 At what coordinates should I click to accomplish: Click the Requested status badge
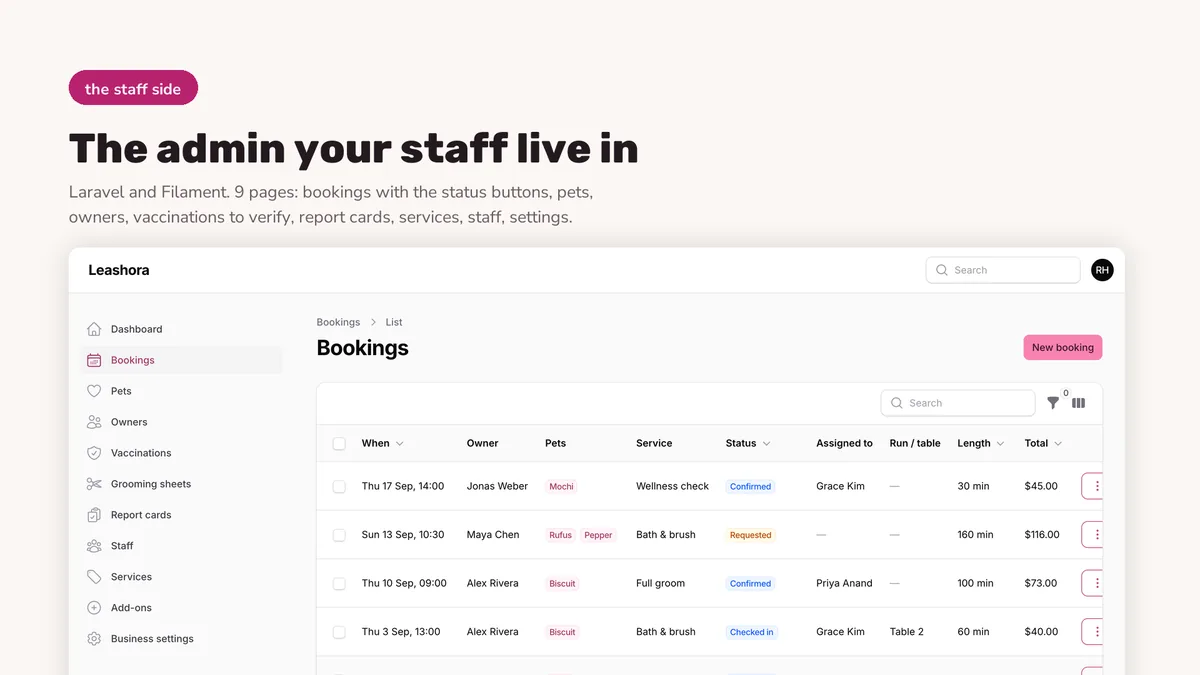[x=751, y=535]
